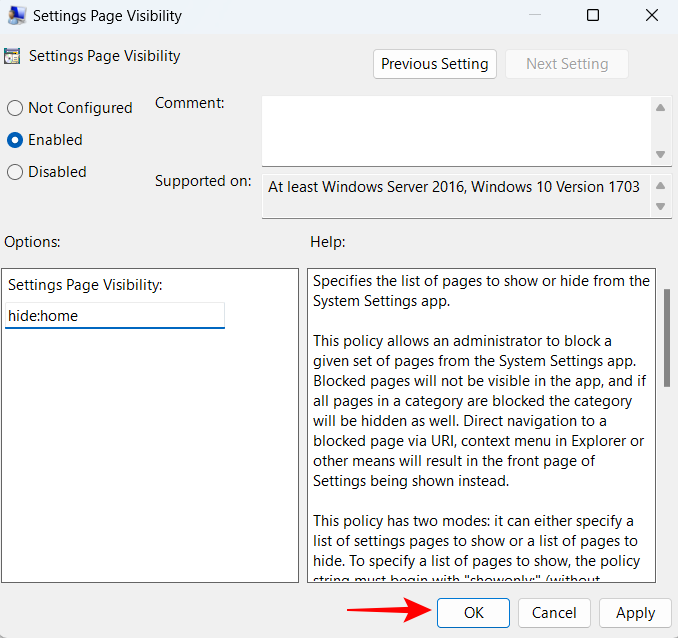
Task: Confirm the policy with OK
Action: tap(473, 613)
